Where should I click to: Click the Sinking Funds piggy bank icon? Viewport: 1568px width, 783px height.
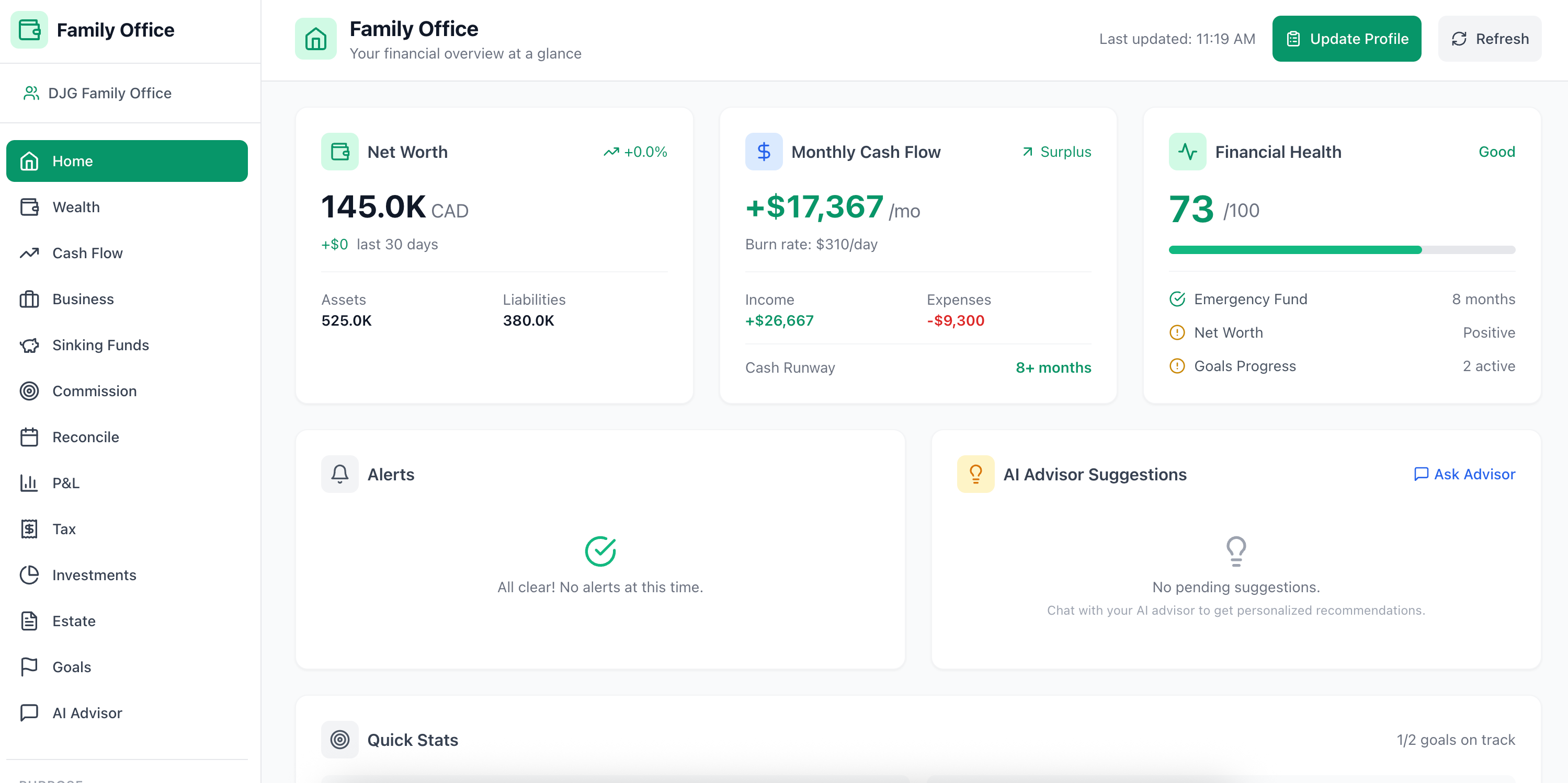coord(29,345)
